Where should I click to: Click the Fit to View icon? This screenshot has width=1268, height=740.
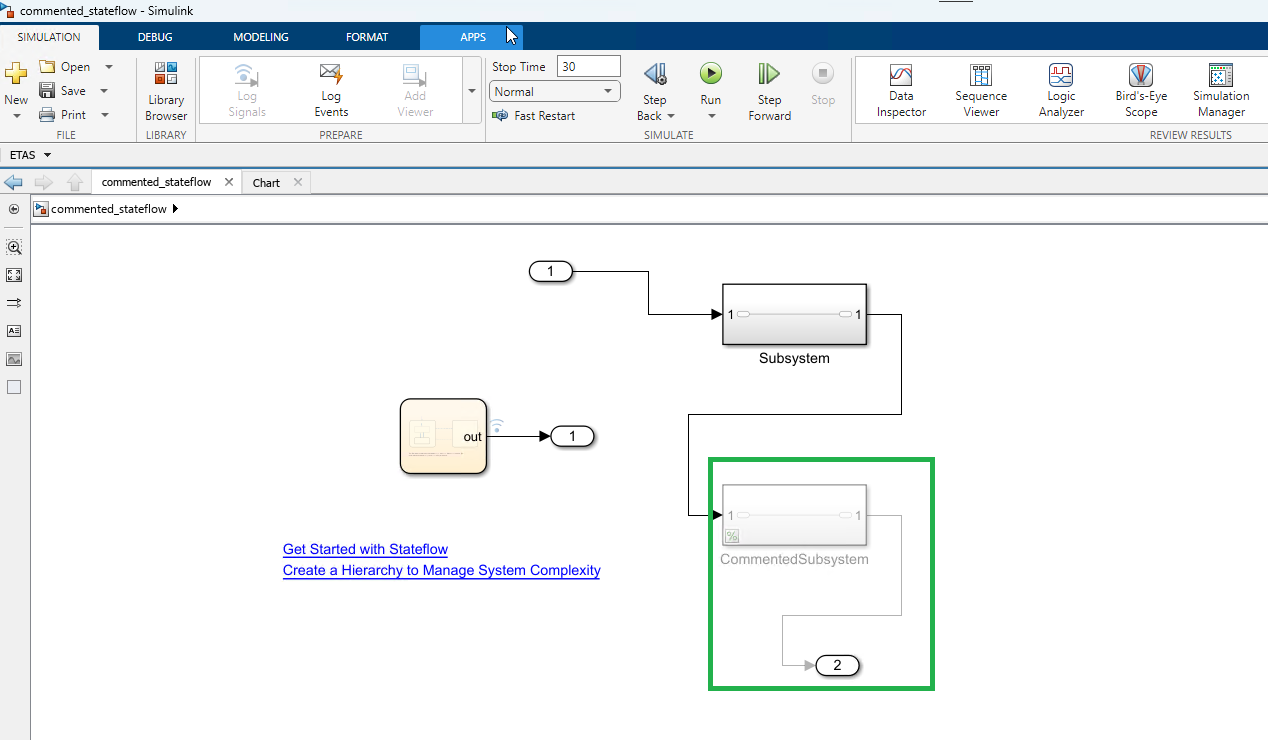[x=14, y=275]
